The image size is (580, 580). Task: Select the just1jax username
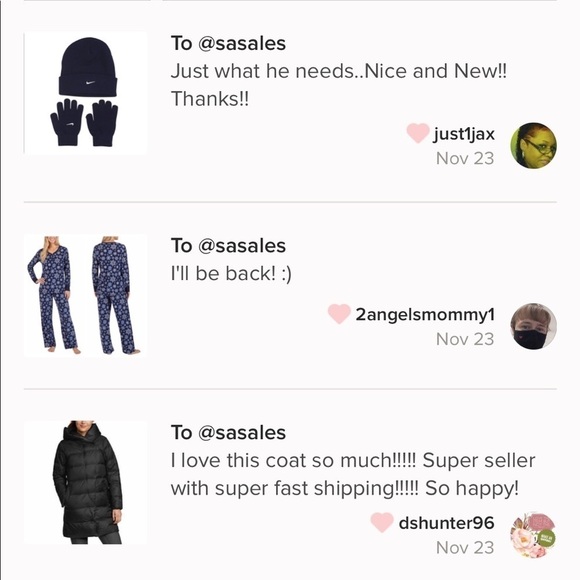(464, 134)
